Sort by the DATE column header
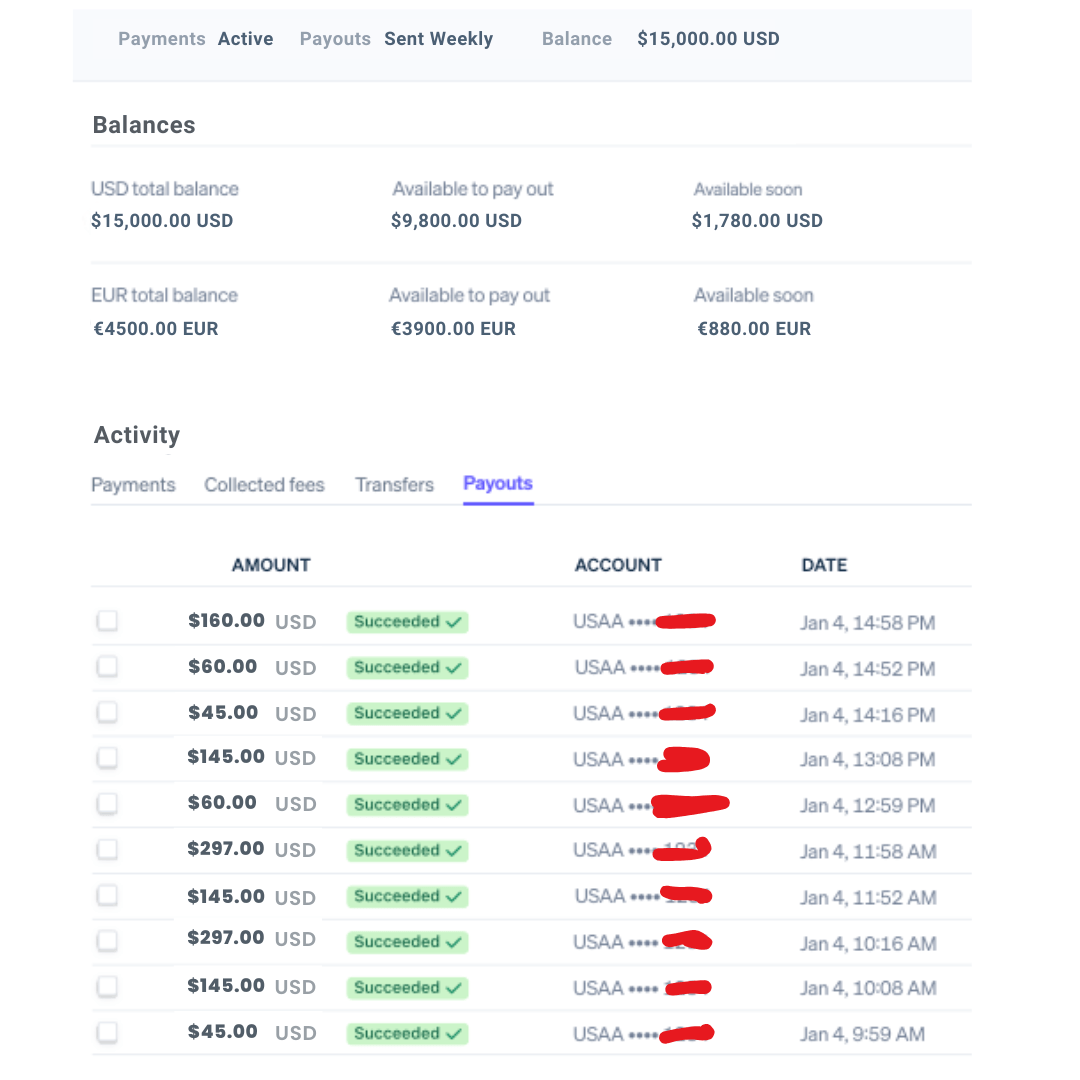This screenshot has width=1080, height=1080. [x=824, y=565]
